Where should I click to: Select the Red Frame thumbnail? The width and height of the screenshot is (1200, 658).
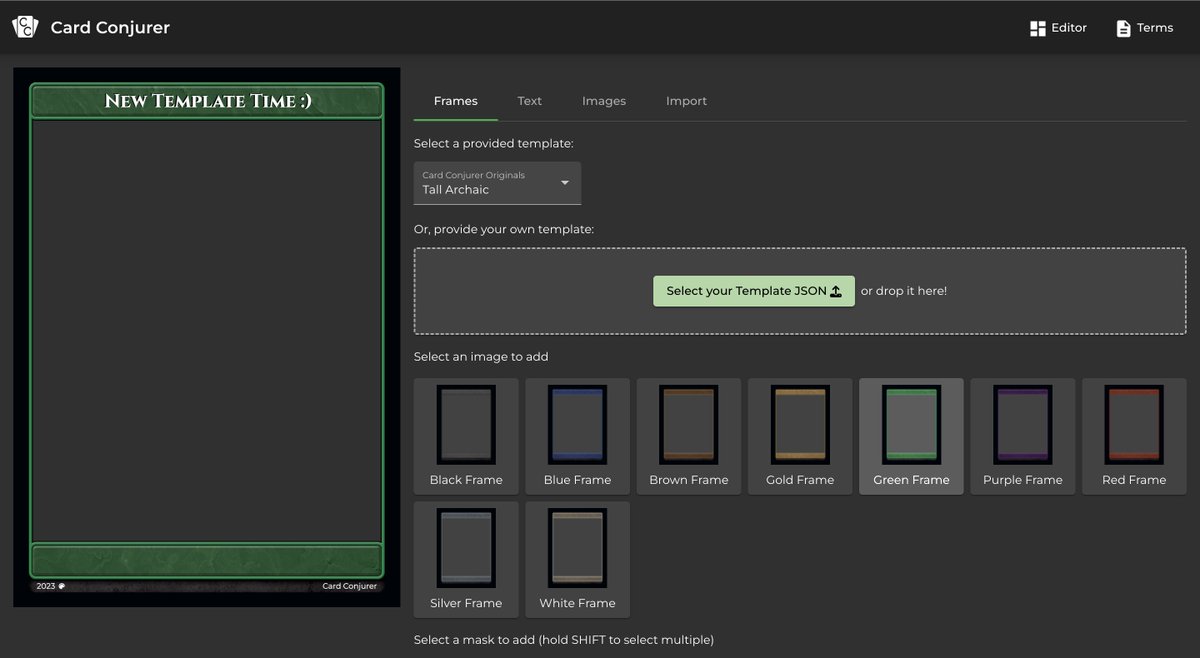(x=1134, y=436)
